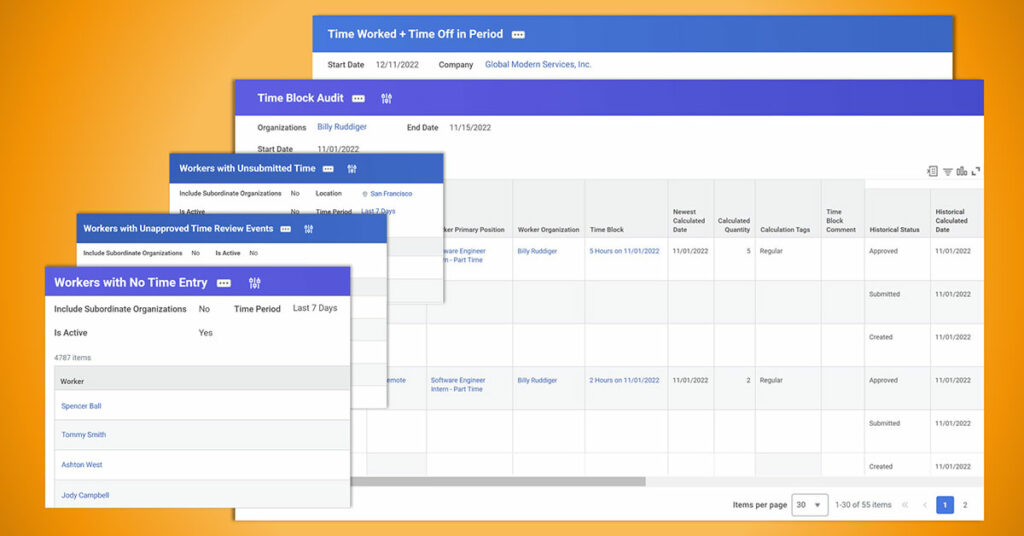Open filter settings icon in Time Block Audit header
The width and height of the screenshot is (1024, 536).
point(387,99)
